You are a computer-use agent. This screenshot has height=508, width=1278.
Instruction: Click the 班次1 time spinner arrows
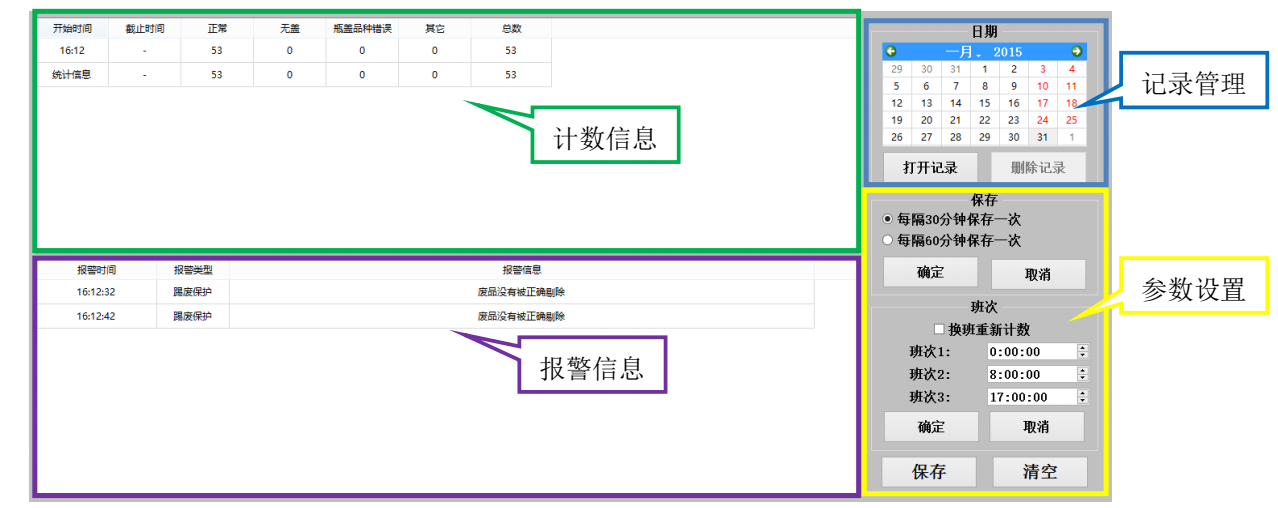pos(1082,352)
